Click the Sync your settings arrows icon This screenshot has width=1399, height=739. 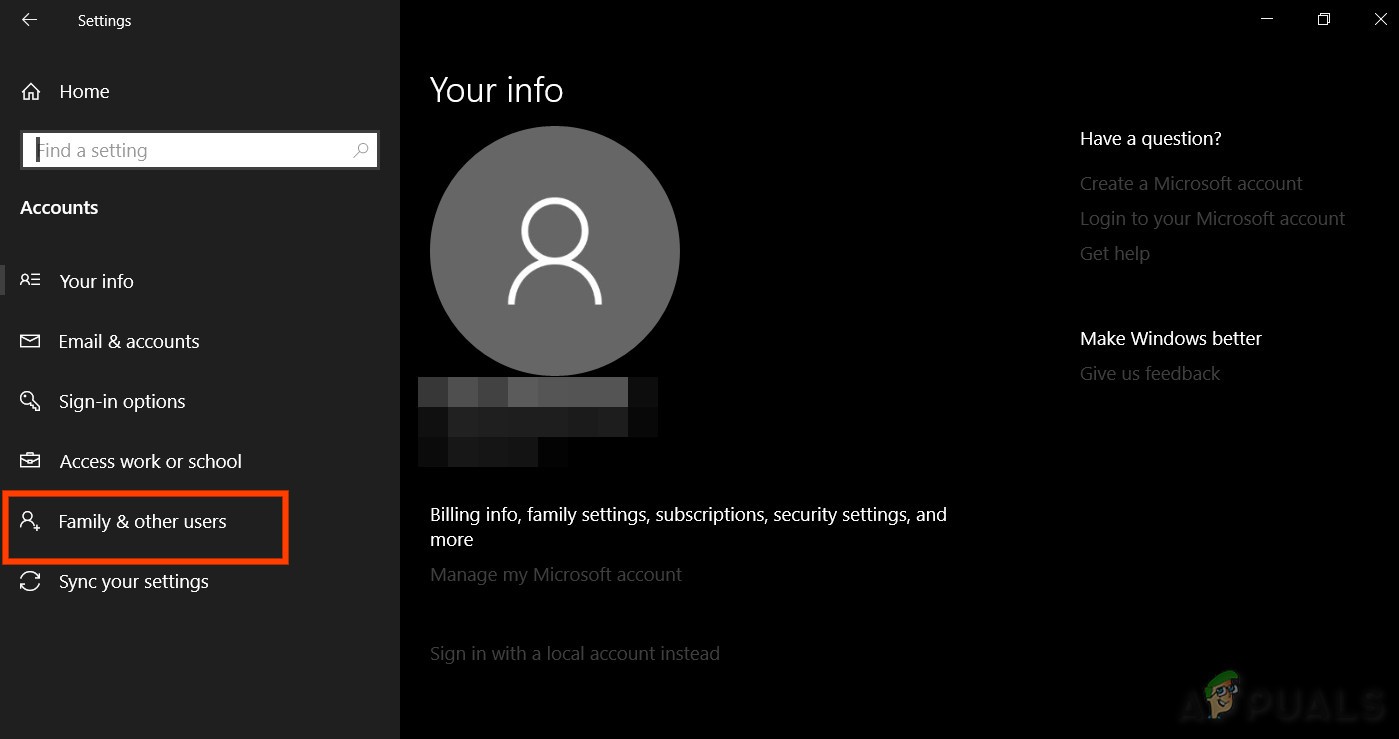pyautogui.click(x=30, y=581)
